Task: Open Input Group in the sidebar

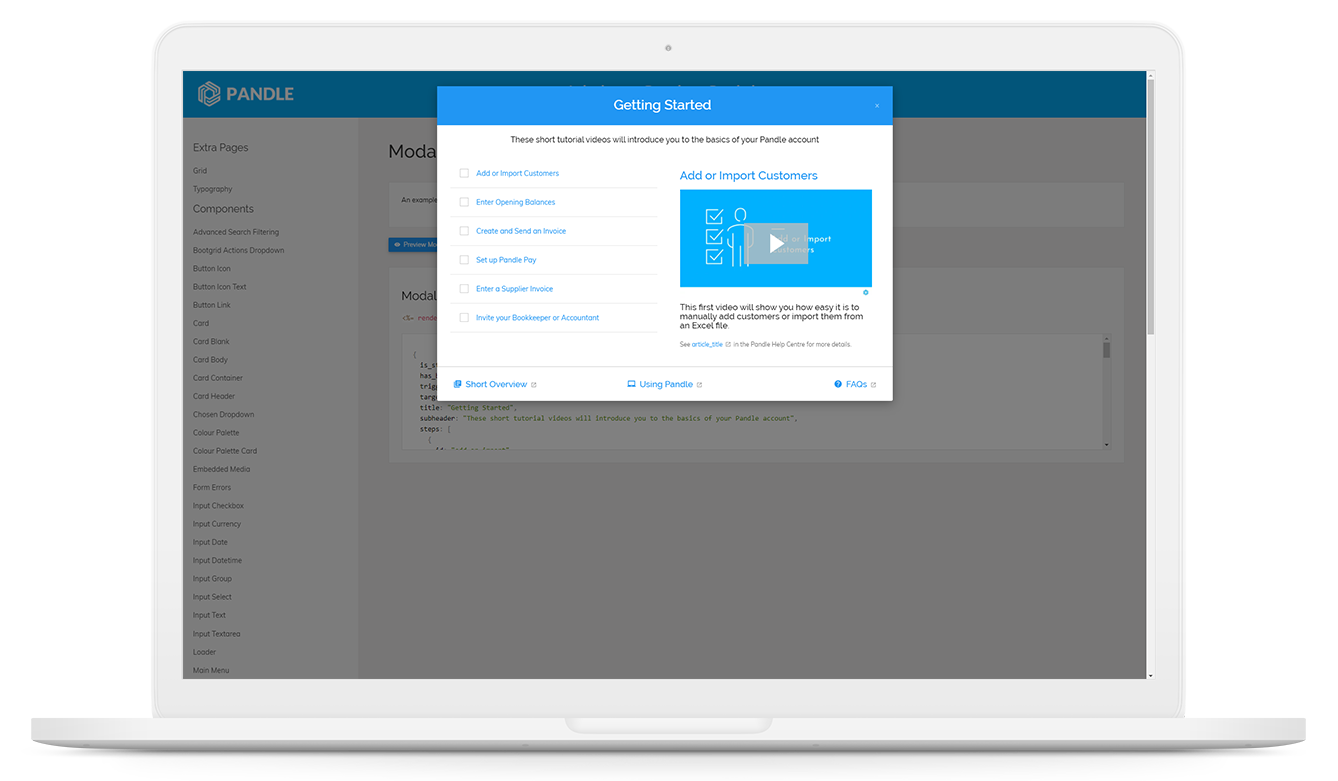Action: tap(212, 578)
